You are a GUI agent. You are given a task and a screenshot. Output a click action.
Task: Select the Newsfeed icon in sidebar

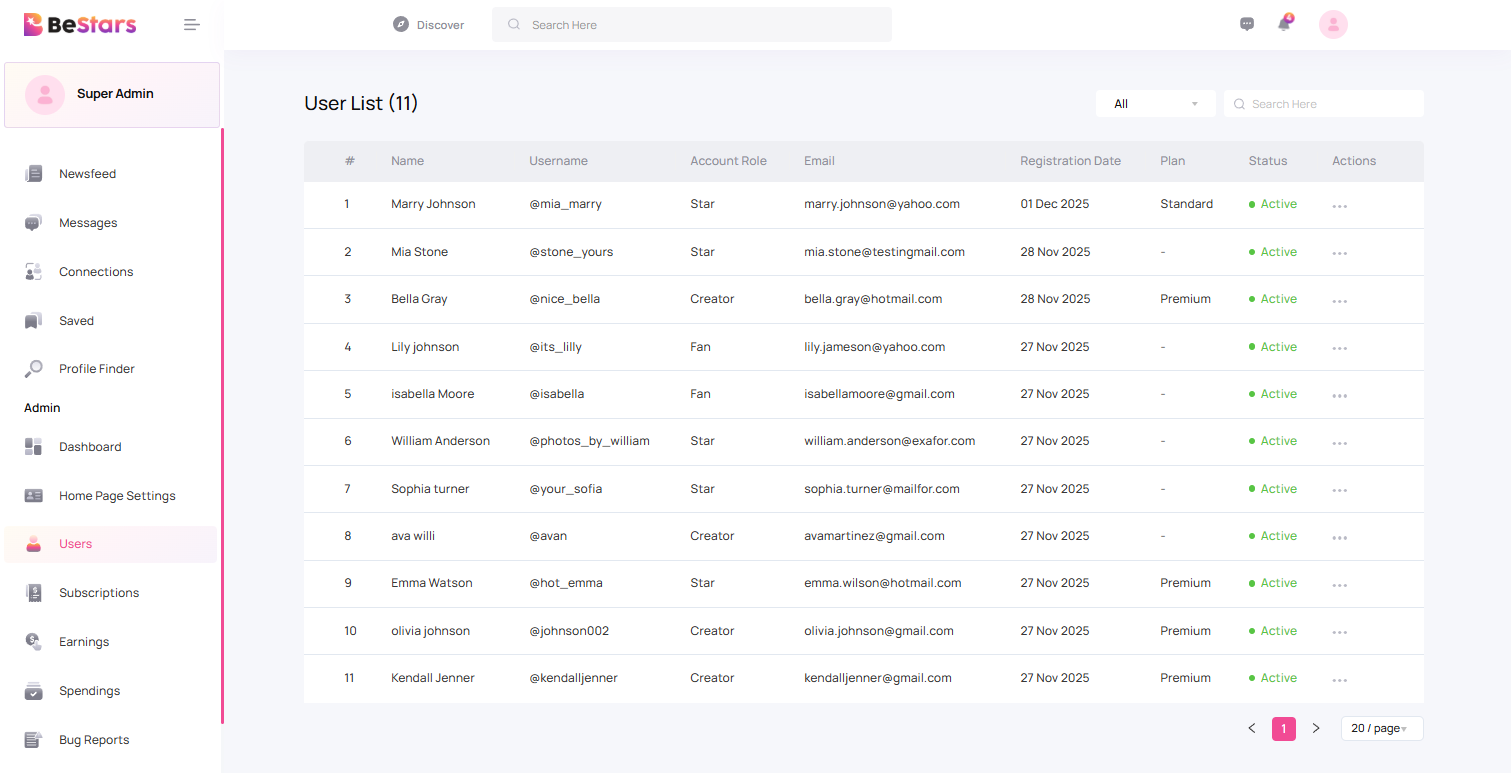pos(33,173)
